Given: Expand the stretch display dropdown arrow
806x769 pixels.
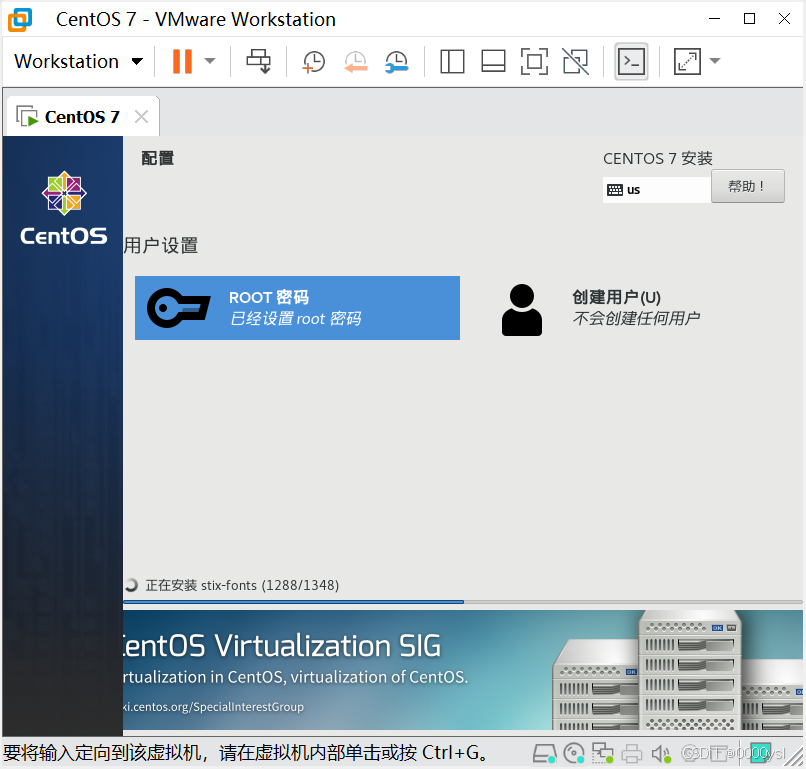Looking at the screenshot, I should pyautogui.click(x=715, y=61).
